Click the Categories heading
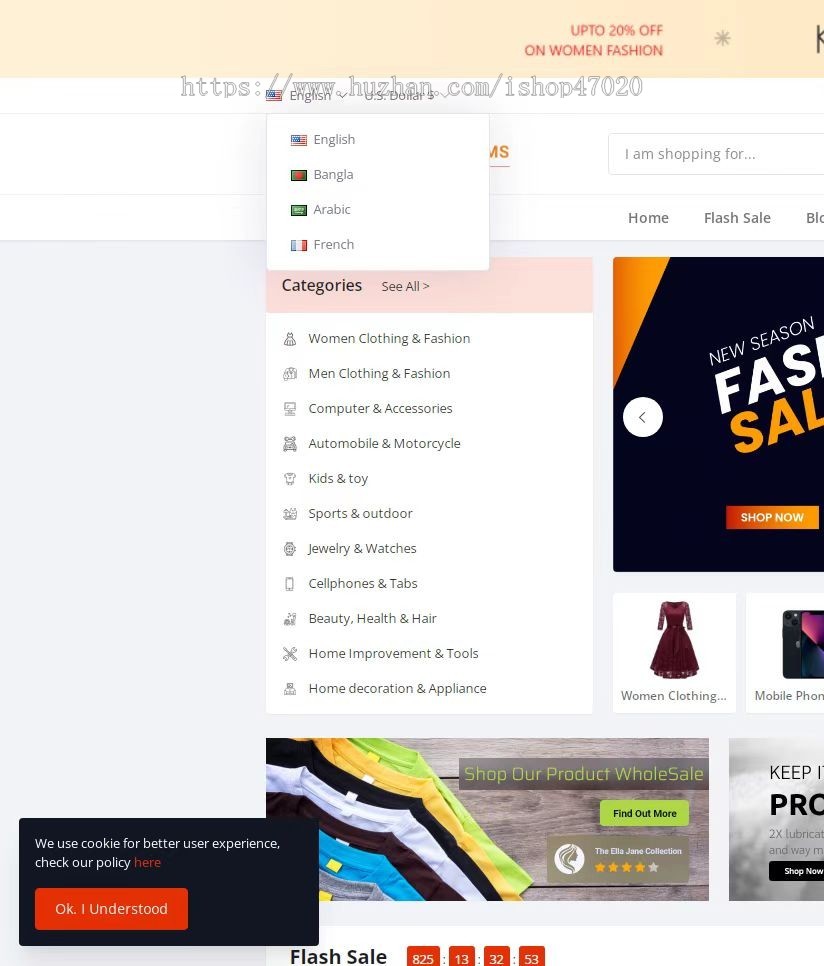The height and width of the screenshot is (966, 824). (x=321, y=285)
